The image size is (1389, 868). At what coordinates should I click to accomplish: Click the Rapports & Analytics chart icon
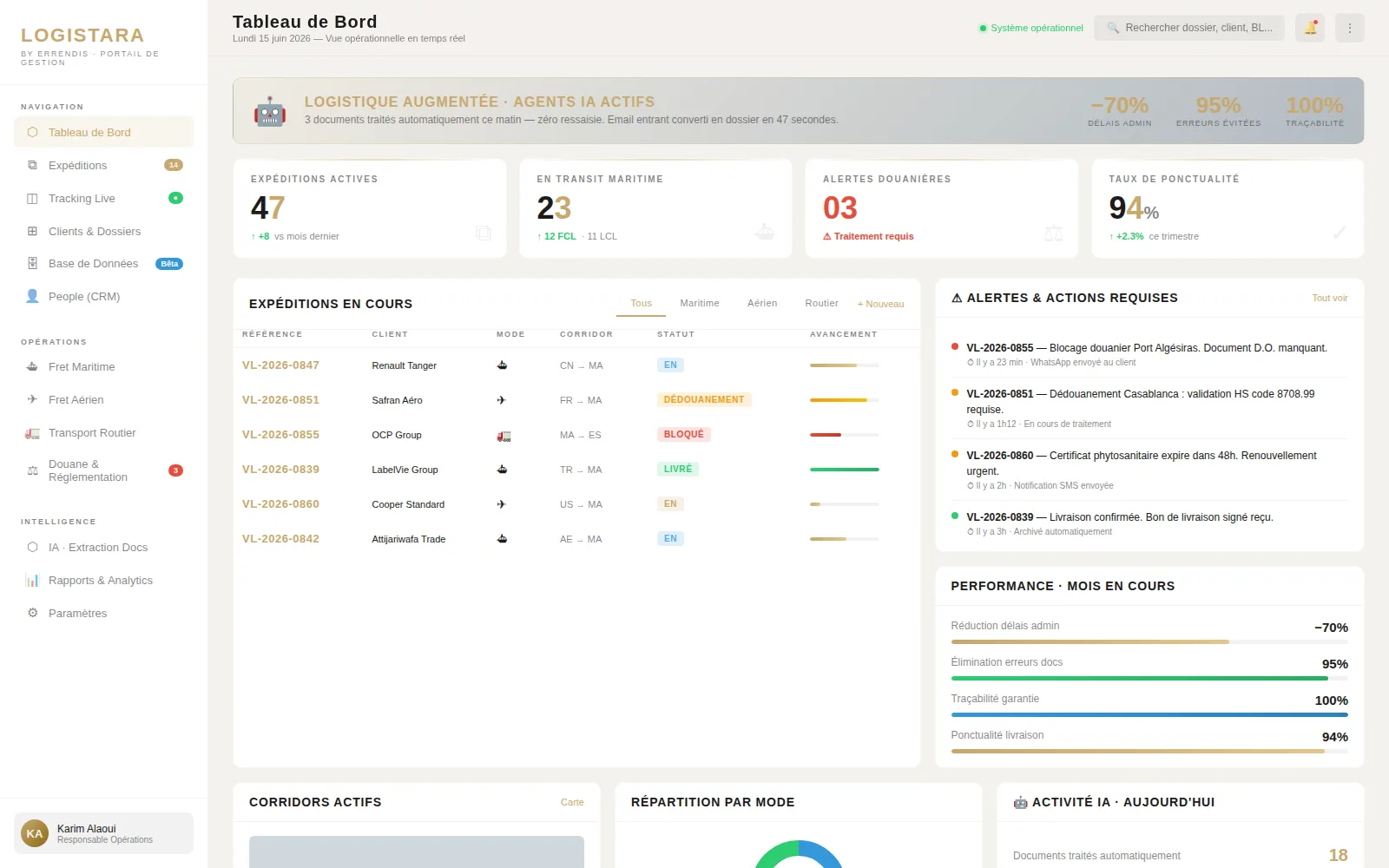pyautogui.click(x=33, y=581)
